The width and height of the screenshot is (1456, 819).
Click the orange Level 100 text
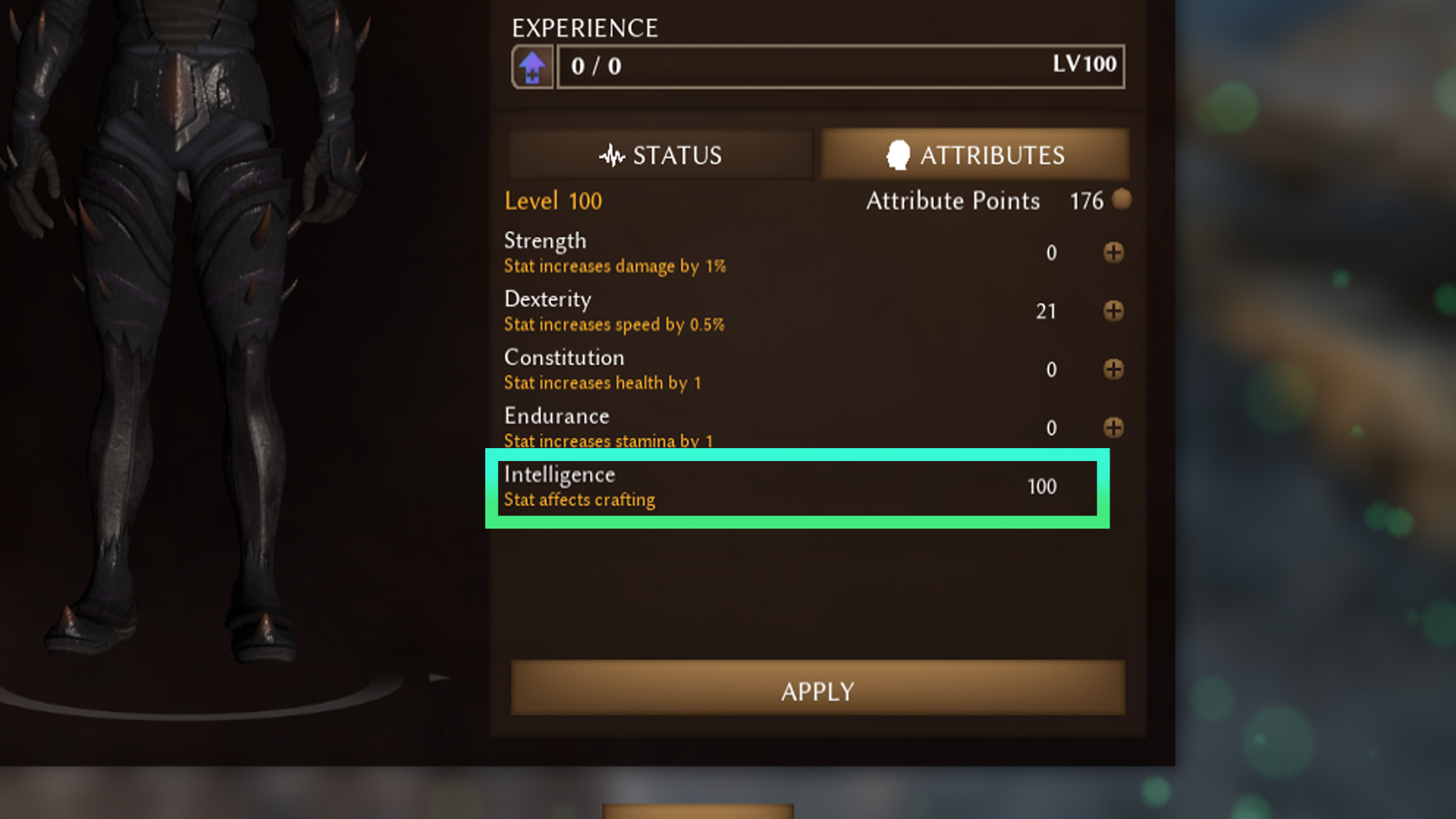pyautogui.click(x=553, y=201)
